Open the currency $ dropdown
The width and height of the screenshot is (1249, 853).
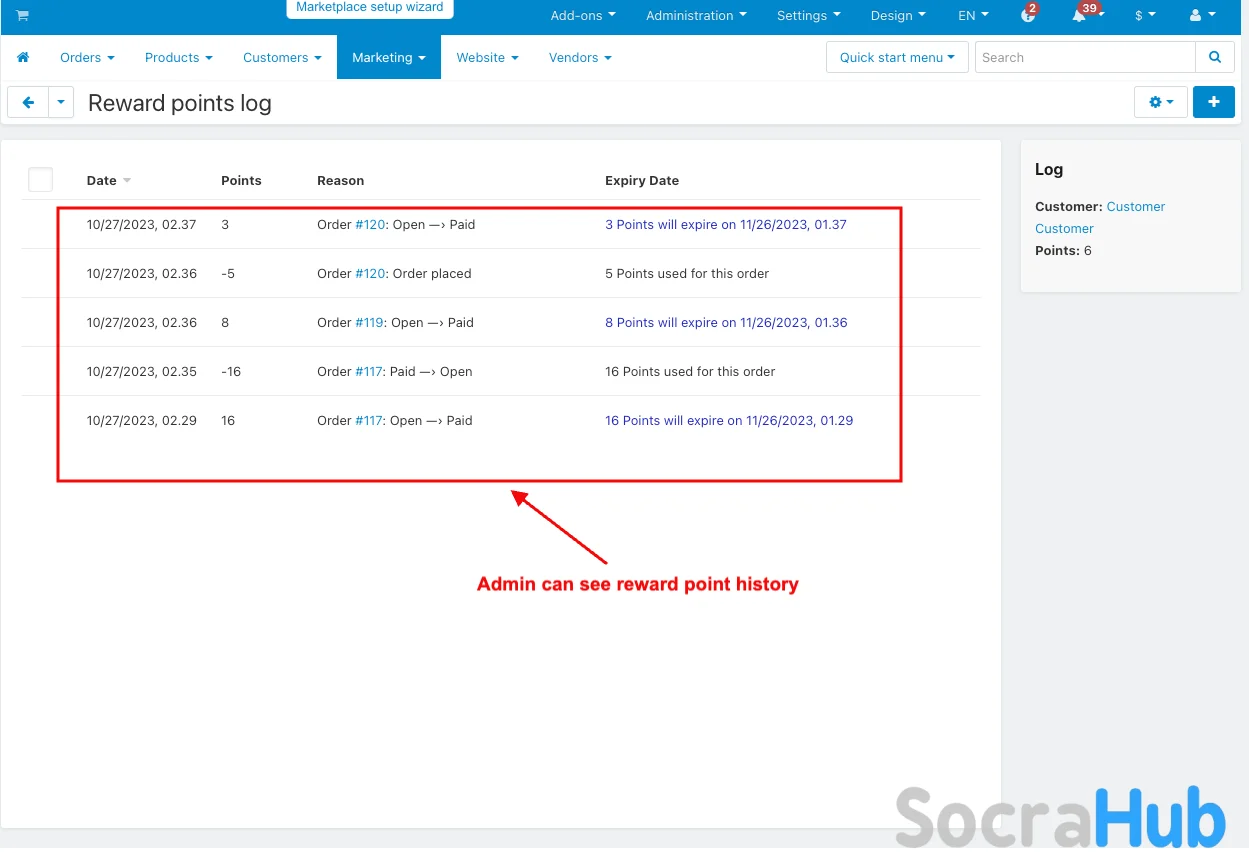click(1145, 16)
